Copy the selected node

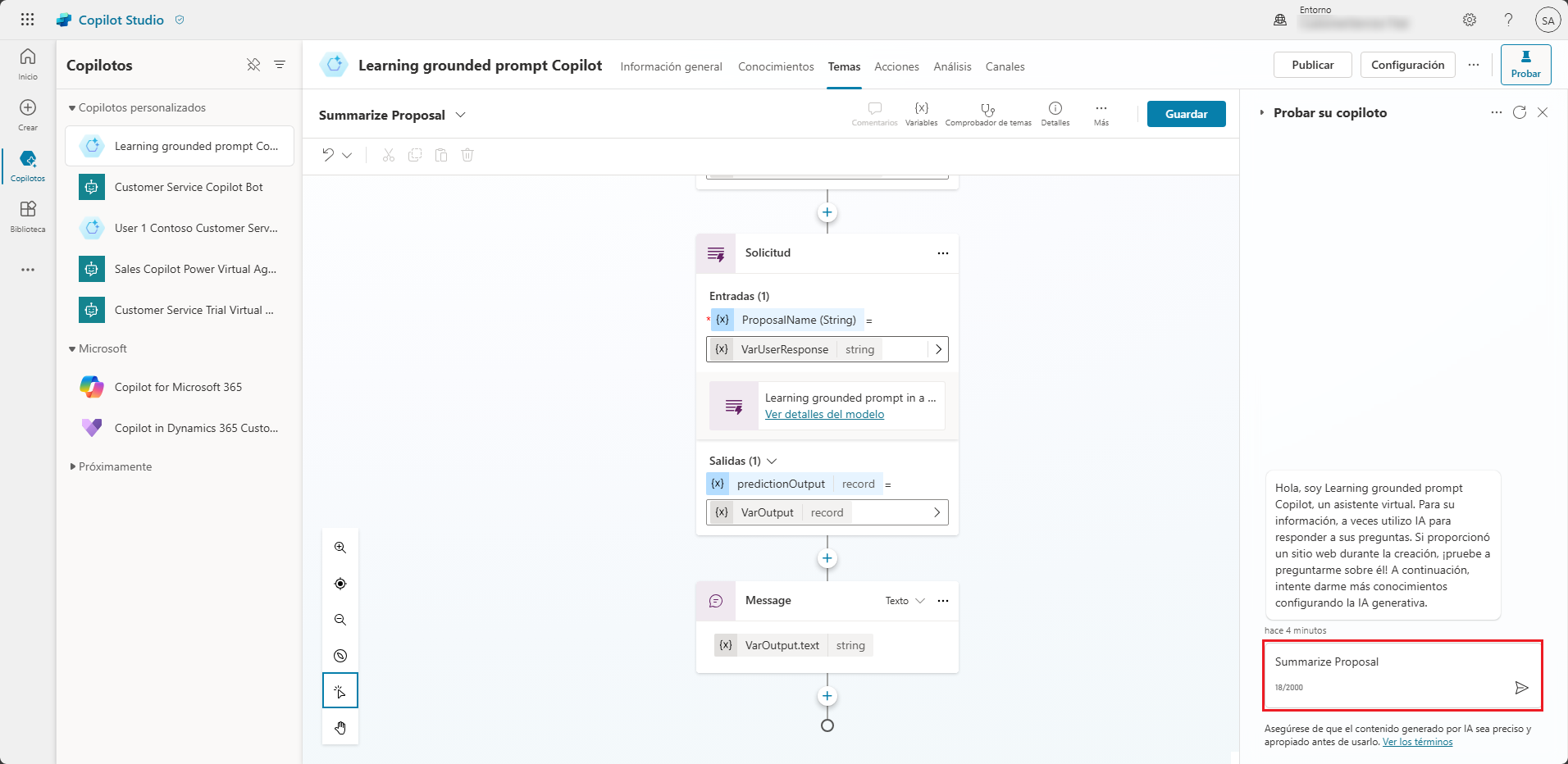click(x=415, y=155)
